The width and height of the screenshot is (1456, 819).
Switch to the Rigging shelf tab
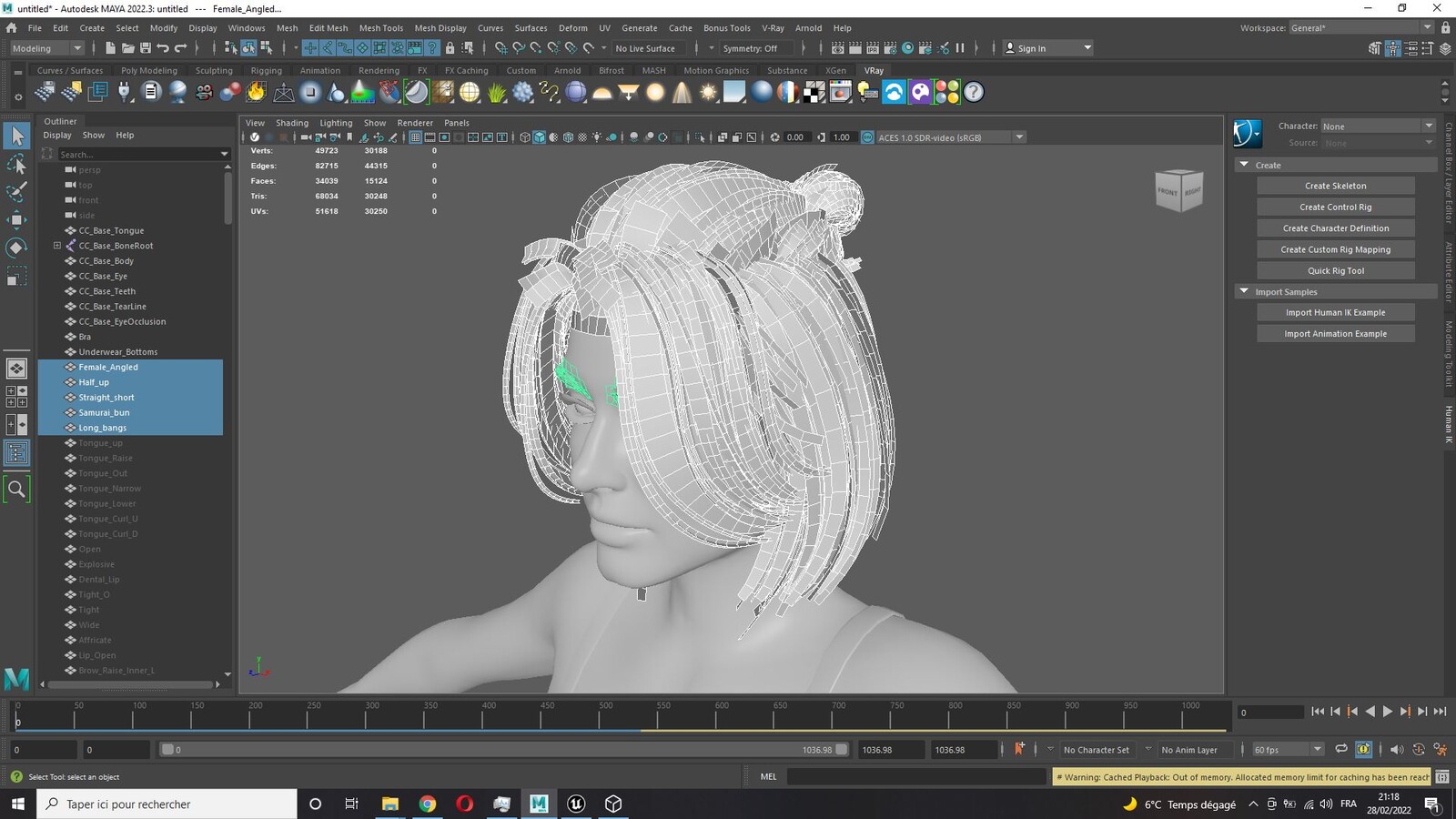point(267,70)
